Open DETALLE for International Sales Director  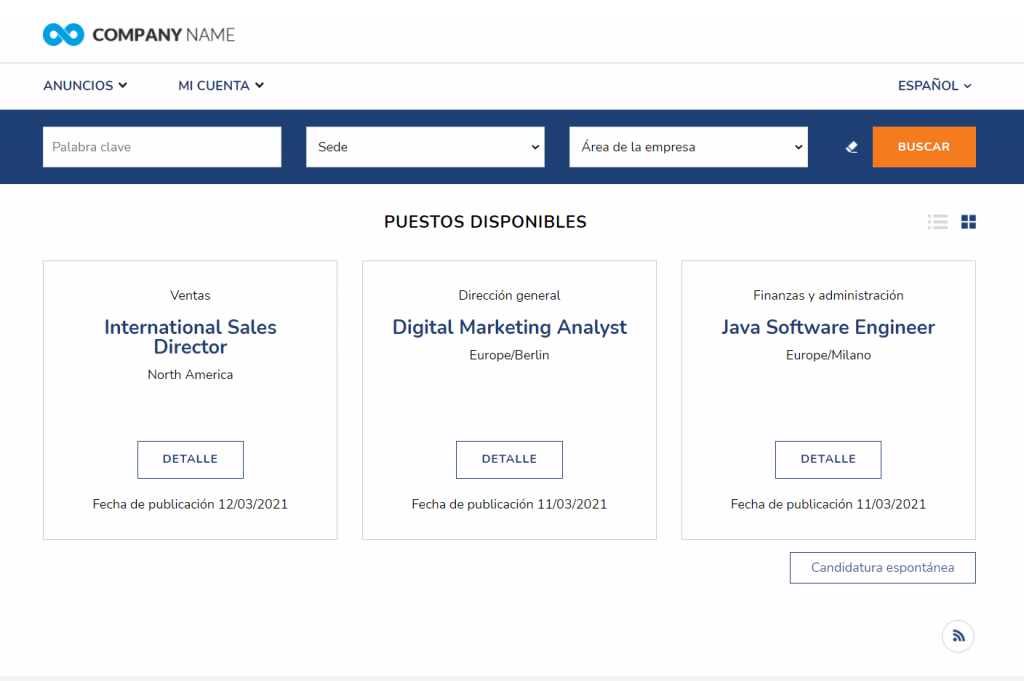coord(190,460)
